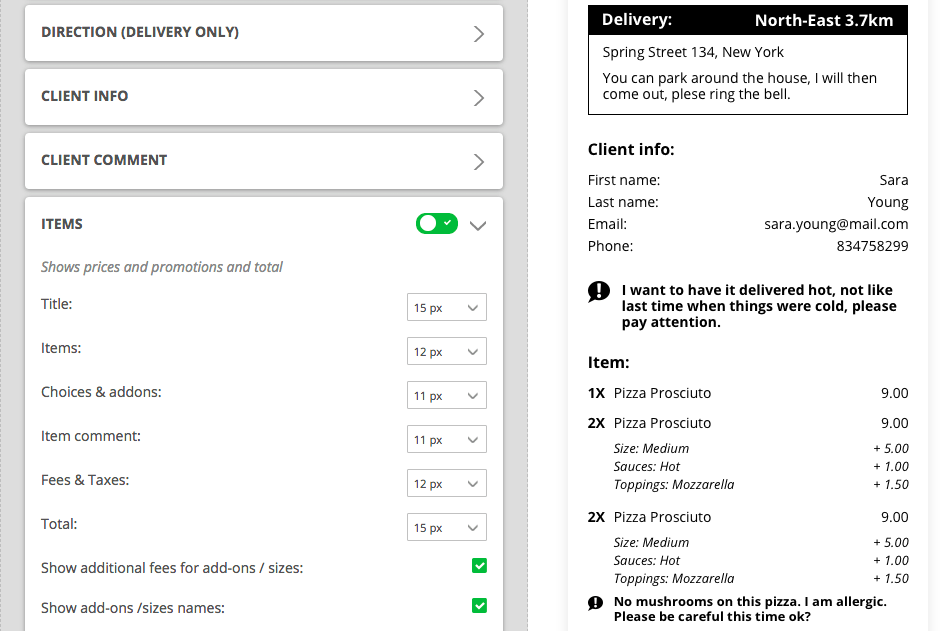Click the phone number 834758299
The height and width of the screenshot is (631, 940).
click(x=872, y=246)
